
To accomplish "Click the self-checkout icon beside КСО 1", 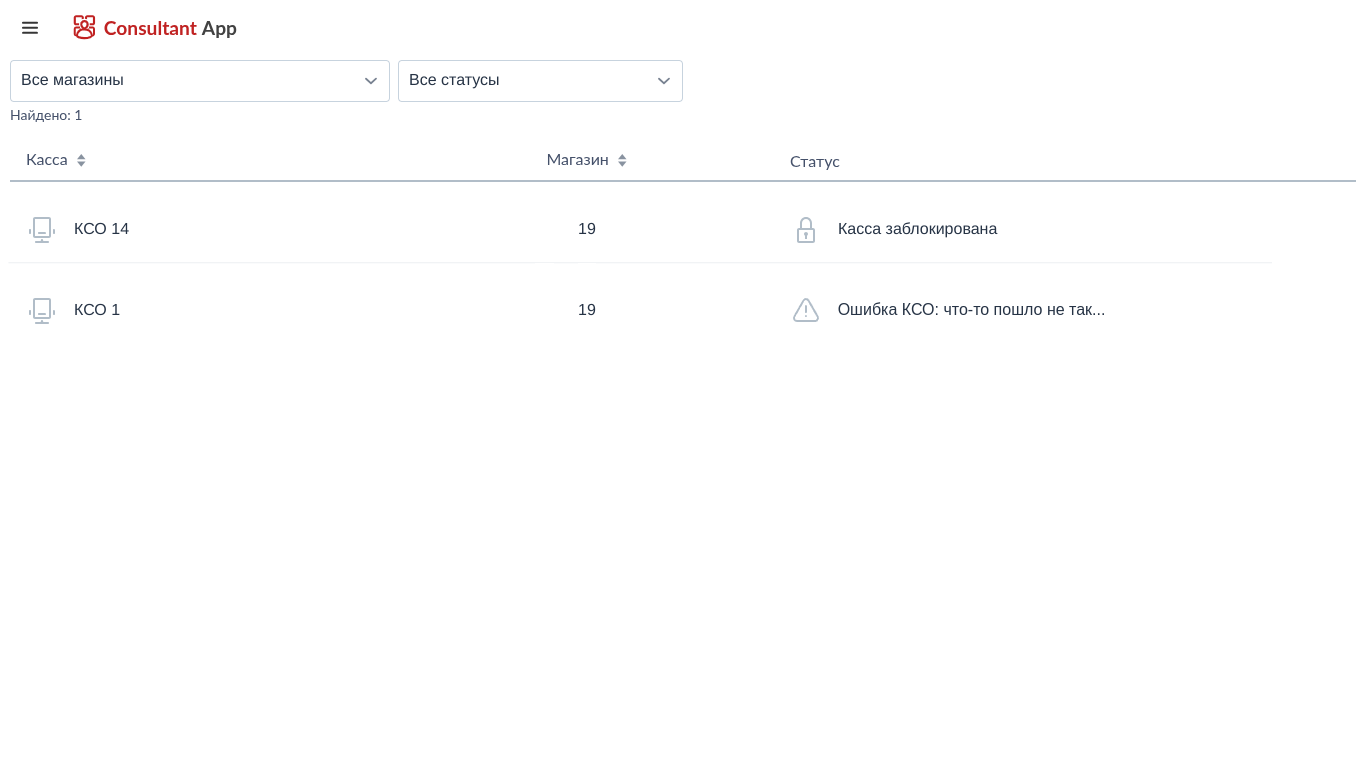I will [42, 310].
